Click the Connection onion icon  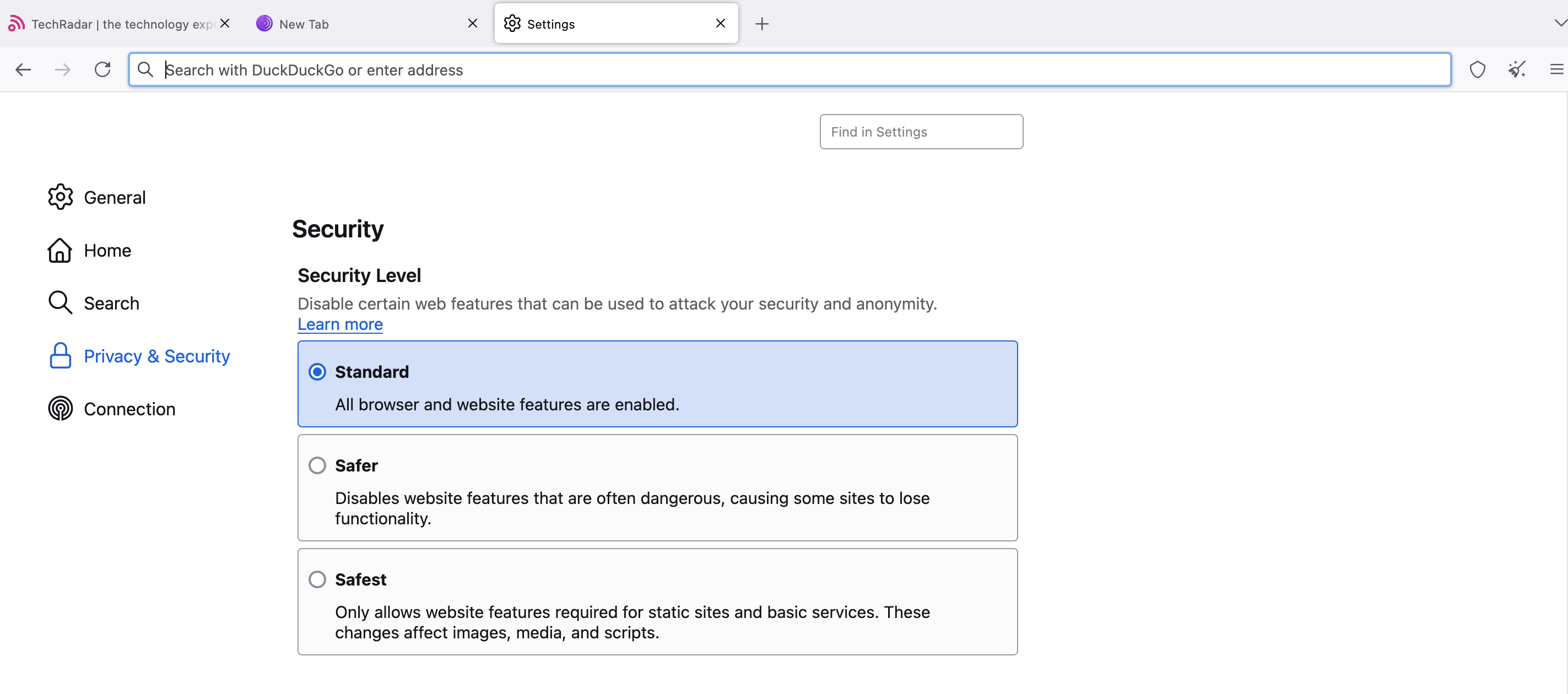(60, 409)
